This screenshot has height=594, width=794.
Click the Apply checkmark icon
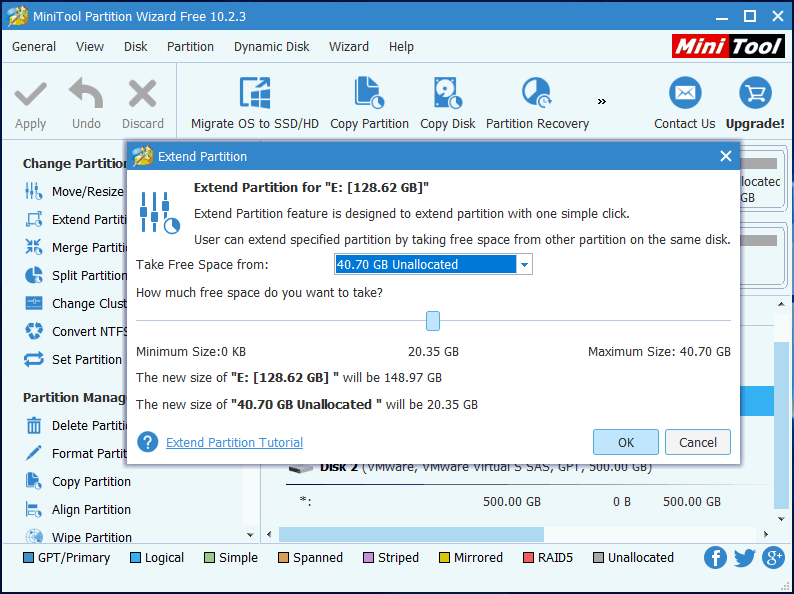30,95
